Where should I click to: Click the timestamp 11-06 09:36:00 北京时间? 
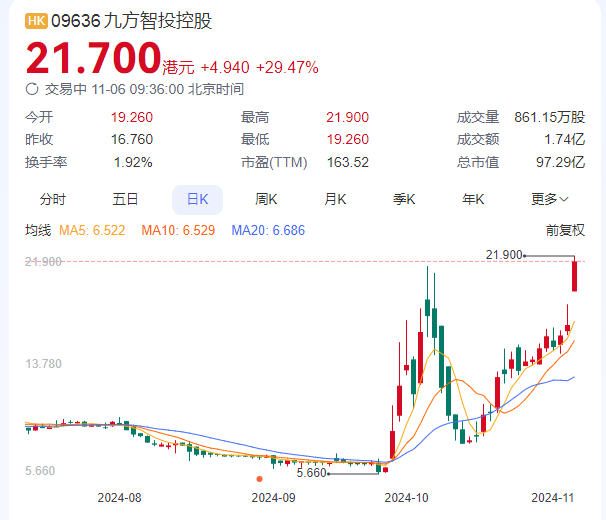(x=168, y=89)
